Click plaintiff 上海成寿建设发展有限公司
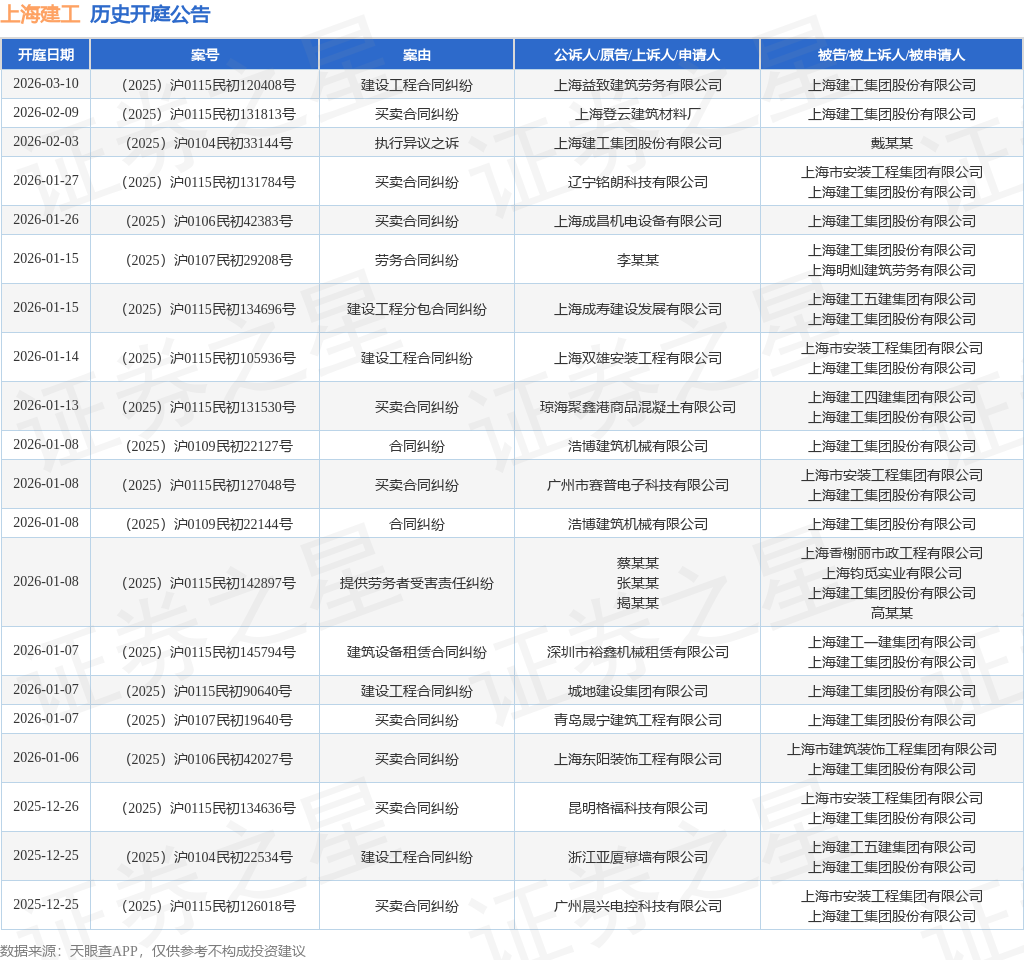1024x960 pixels. pyautogui.click(x=638, y=309)
